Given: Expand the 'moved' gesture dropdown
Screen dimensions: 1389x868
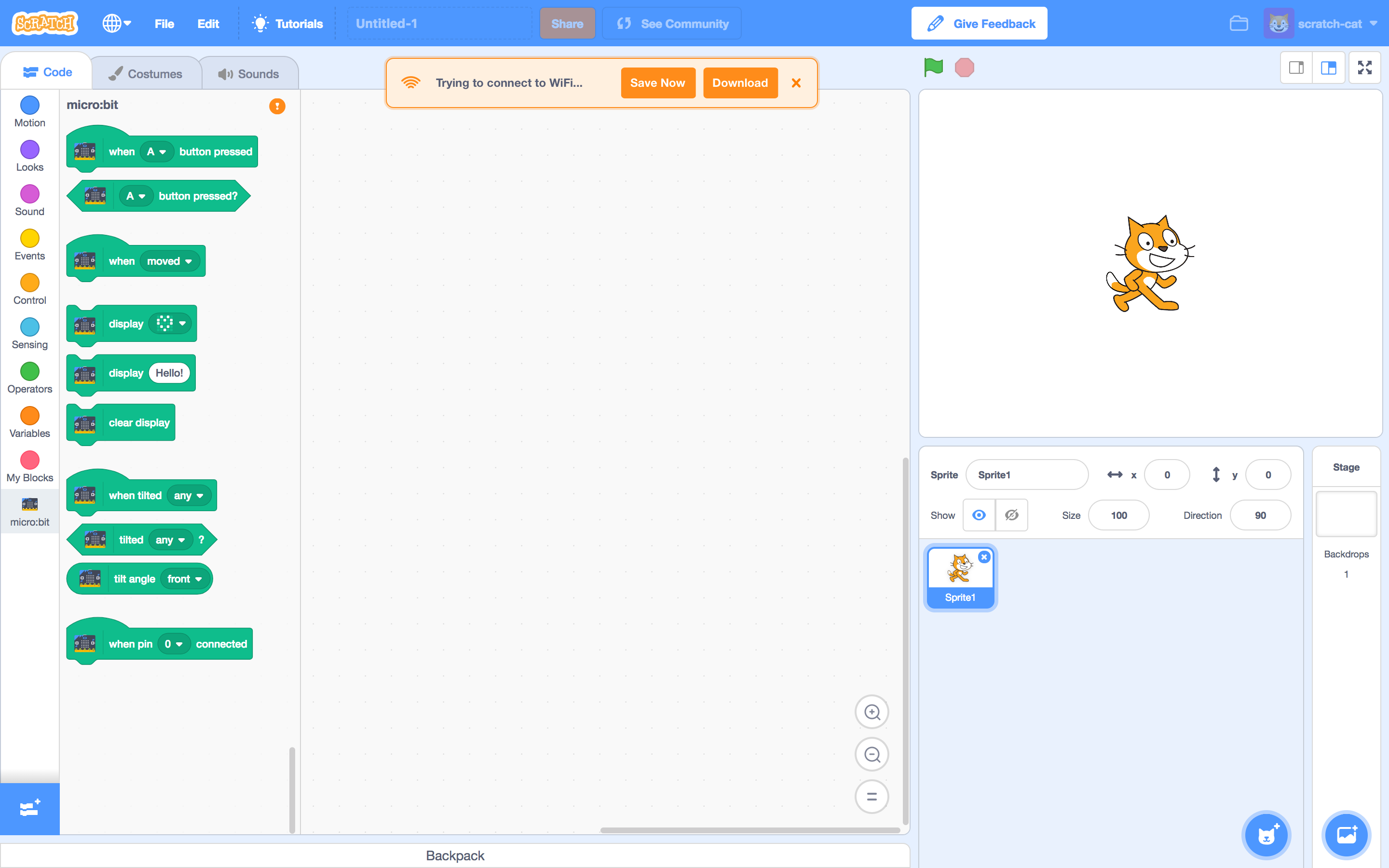Looking at the screenshot, I should pos(170,261).
